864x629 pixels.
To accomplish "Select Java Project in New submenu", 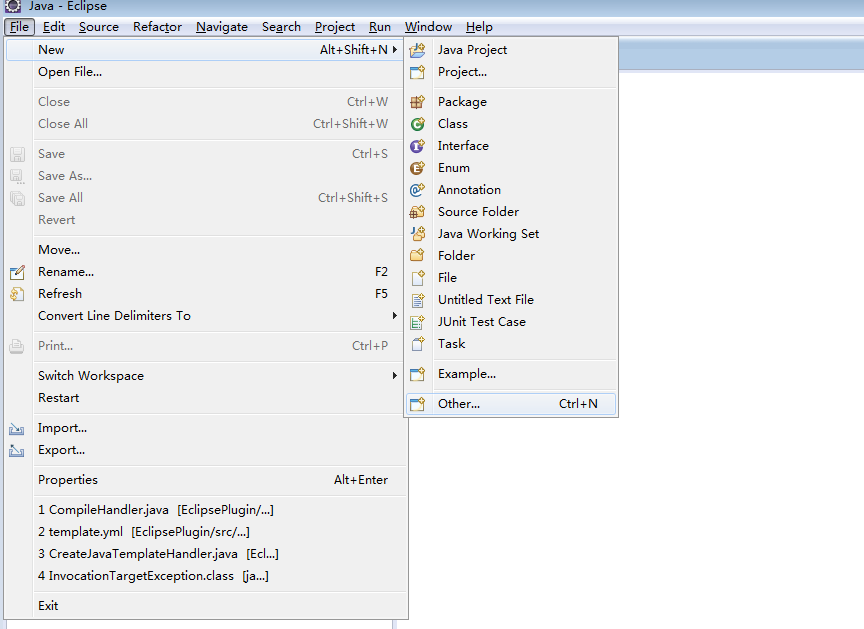I will [511, 50].
